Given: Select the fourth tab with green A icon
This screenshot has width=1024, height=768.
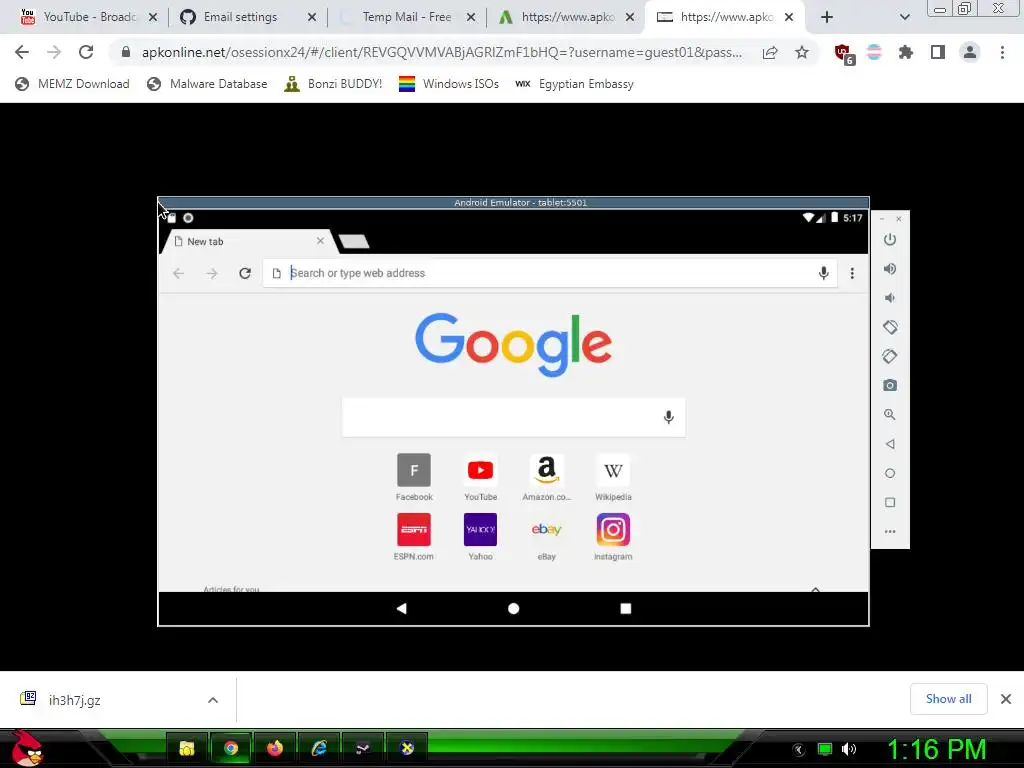Looking at the screenshot, I should pyautogui.click(x=566, y=17).
